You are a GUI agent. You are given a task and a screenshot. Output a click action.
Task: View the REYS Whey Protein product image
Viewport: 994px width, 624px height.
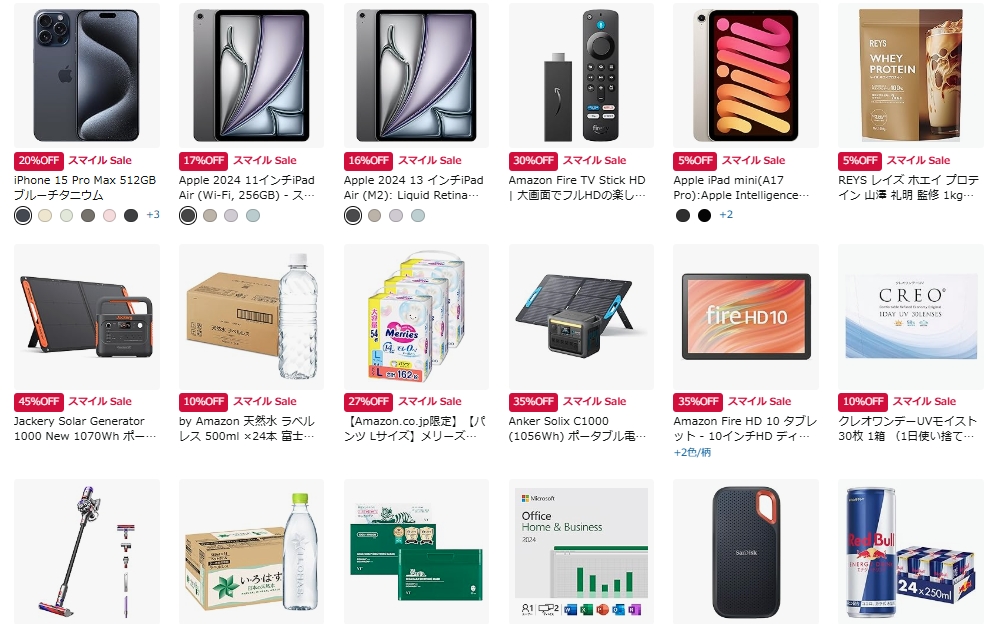click(x=911, y=75)
